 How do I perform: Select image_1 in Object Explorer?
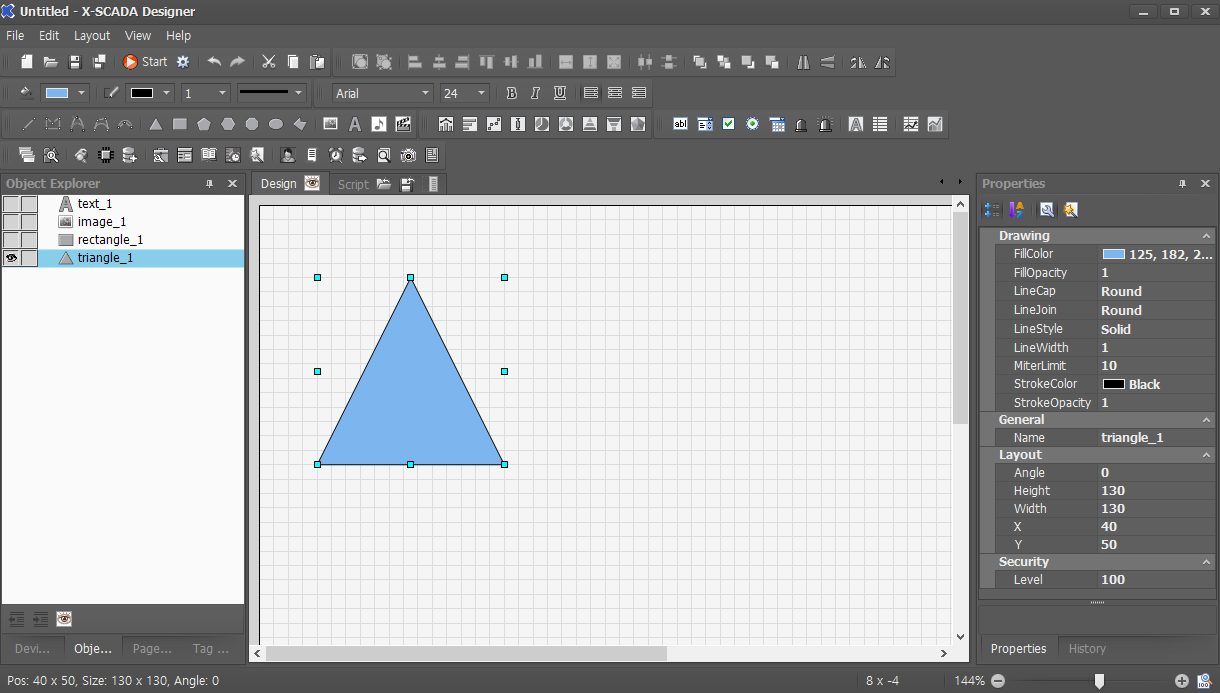(x=102, y=222)
